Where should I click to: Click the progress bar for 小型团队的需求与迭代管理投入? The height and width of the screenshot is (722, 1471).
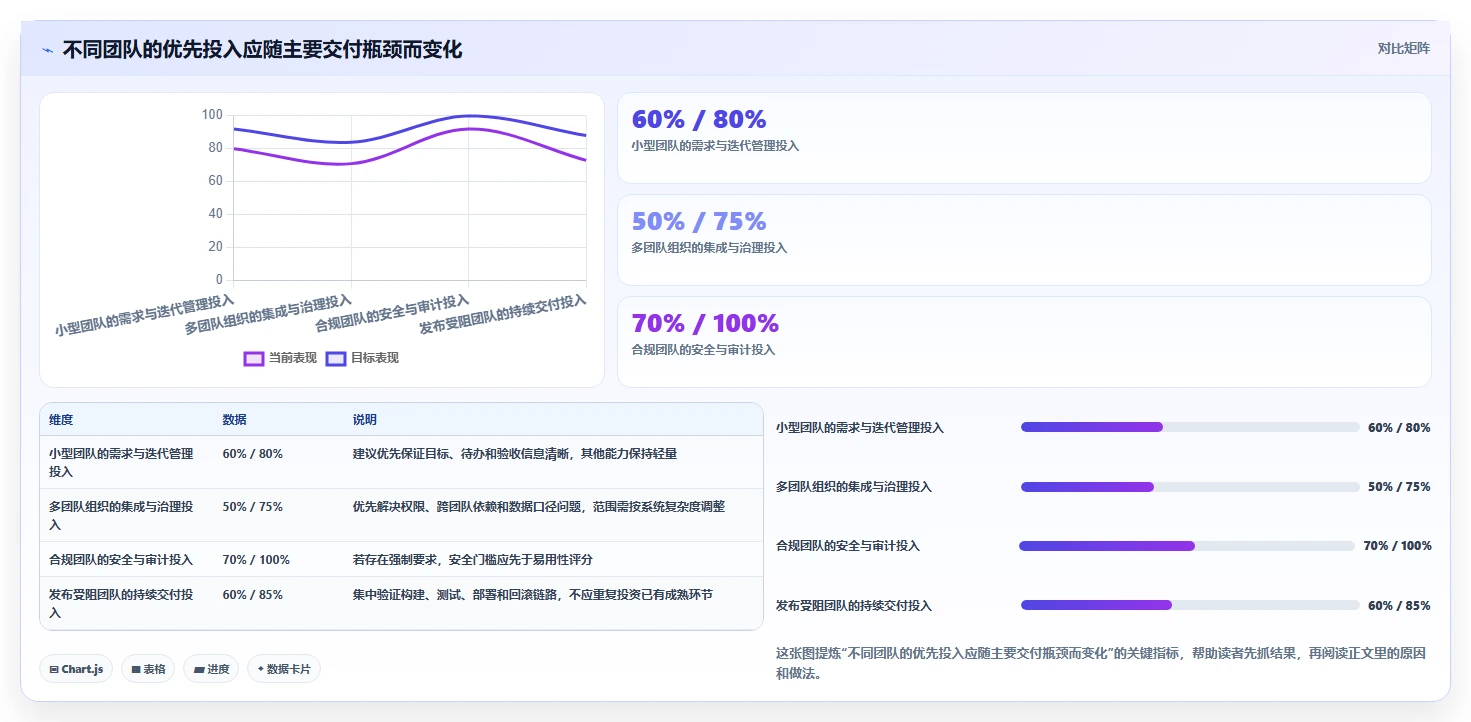[1190, 427]
